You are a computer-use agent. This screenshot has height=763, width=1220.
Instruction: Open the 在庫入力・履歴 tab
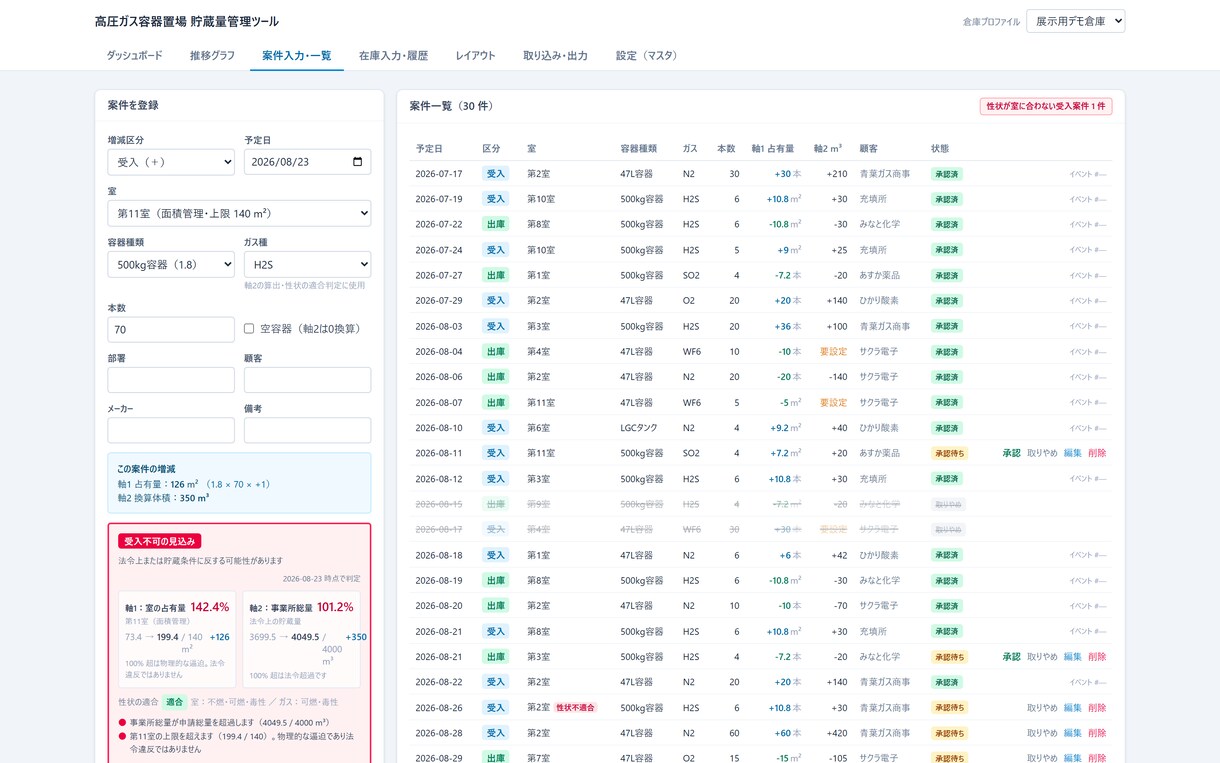393,56
